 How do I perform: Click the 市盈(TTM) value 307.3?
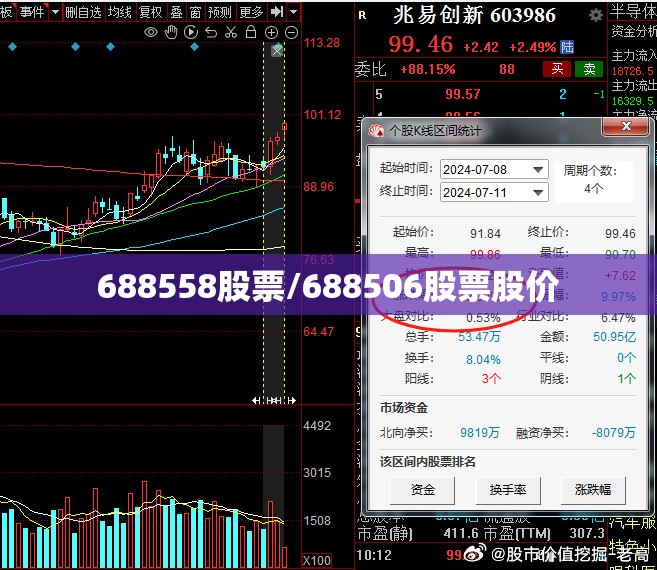(587, 533)
